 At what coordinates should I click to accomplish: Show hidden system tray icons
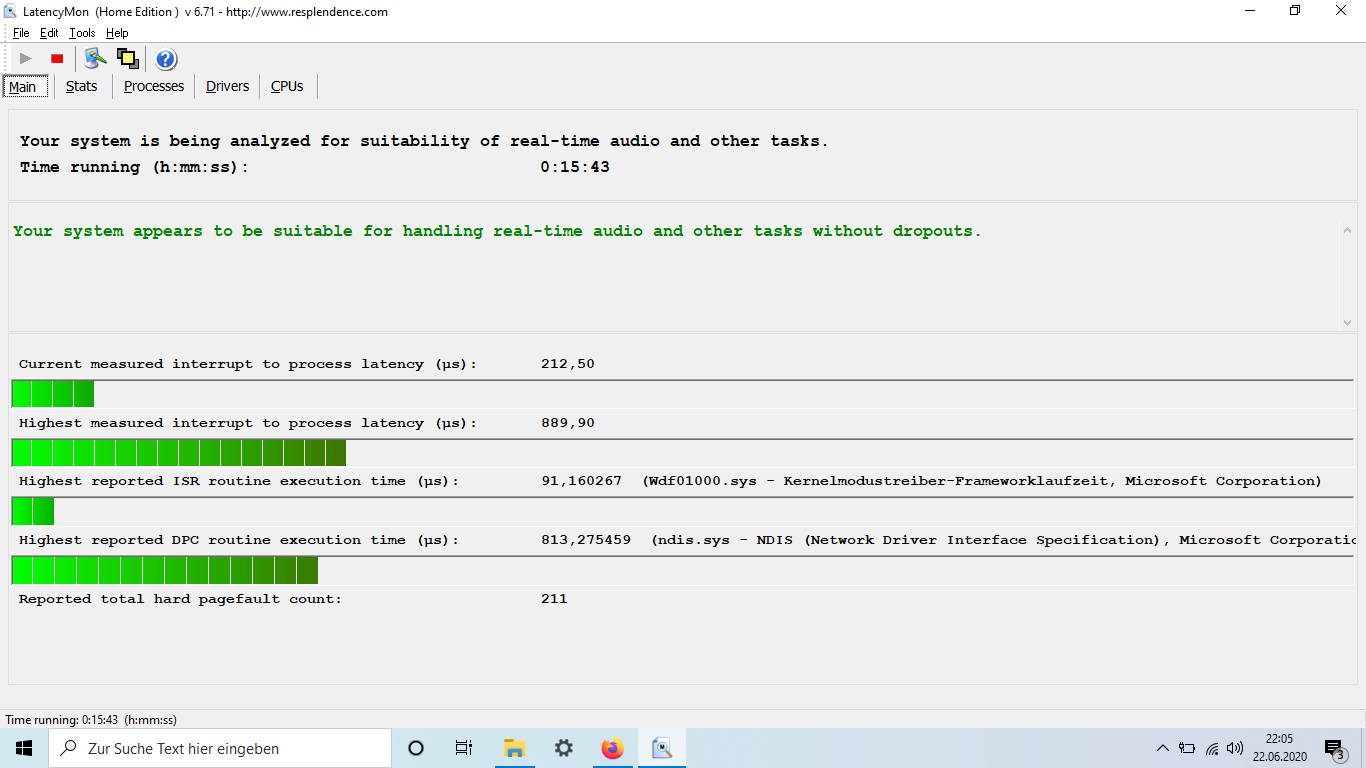1162,748
